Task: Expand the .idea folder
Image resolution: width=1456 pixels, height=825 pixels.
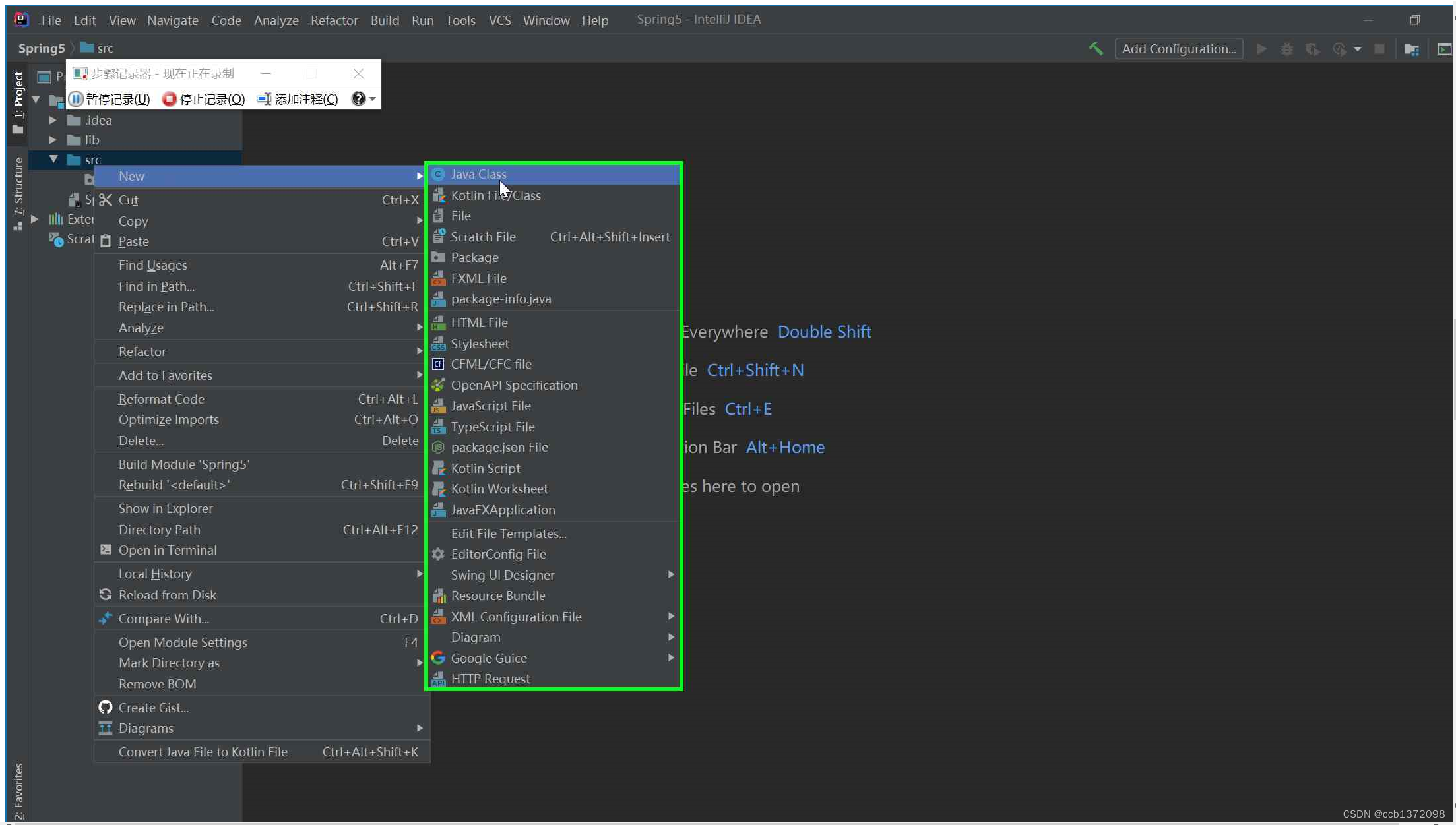Action: (52, 120)
